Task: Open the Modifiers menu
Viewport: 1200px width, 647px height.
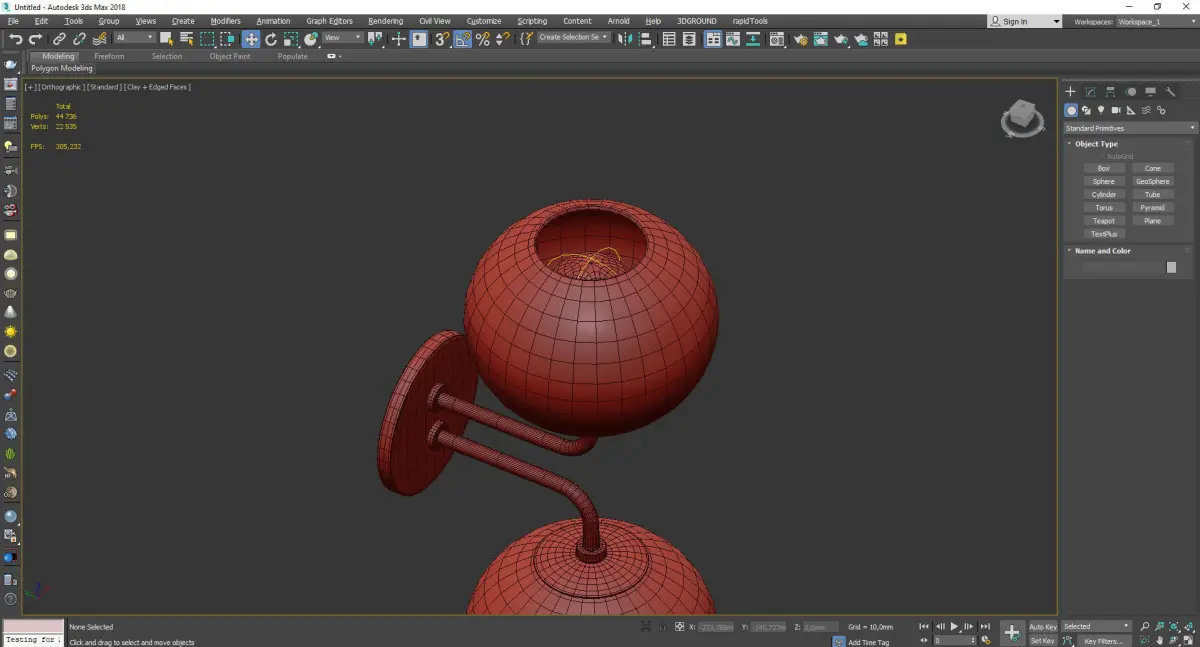Action: click(x=225, y=21)
